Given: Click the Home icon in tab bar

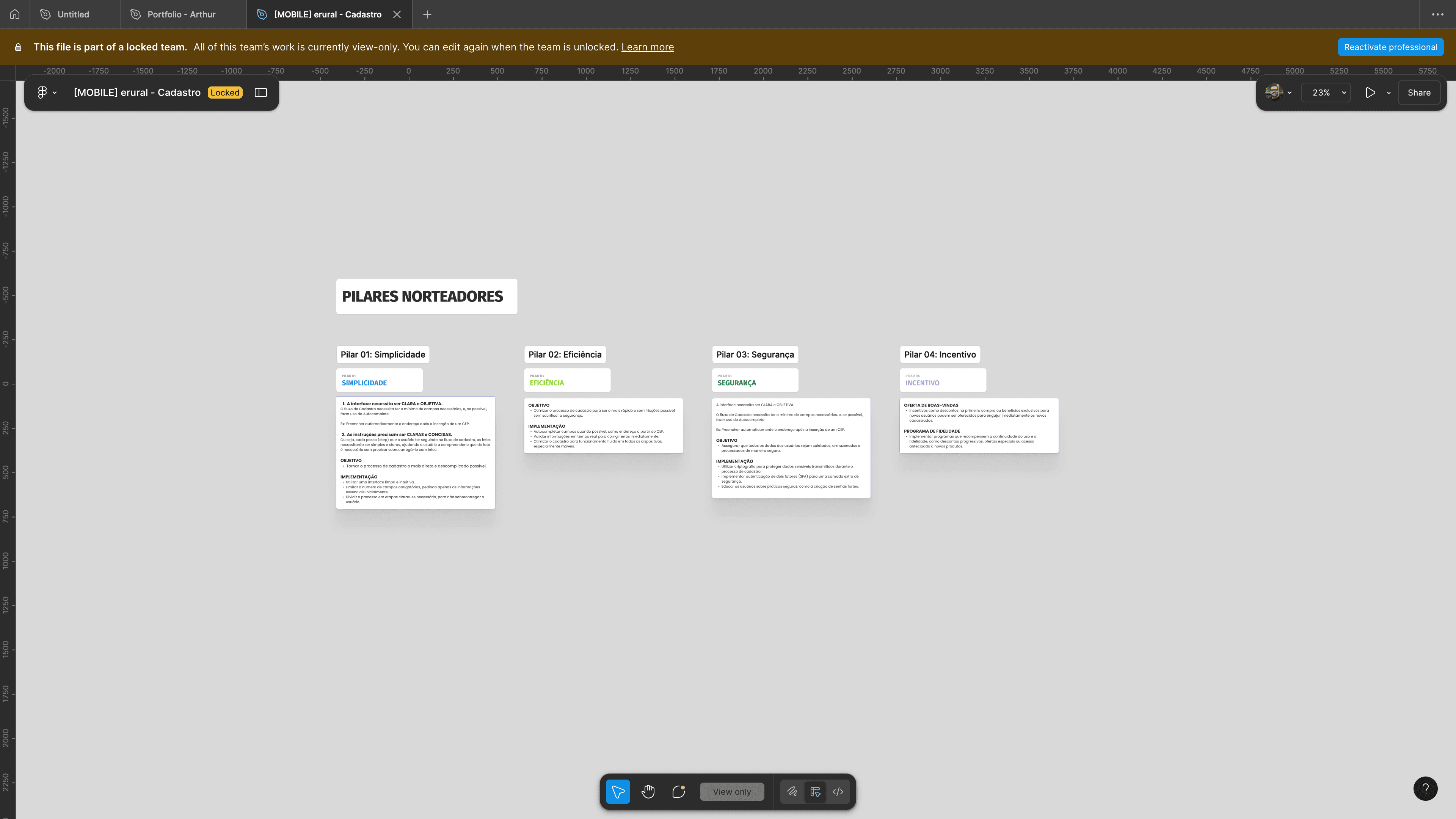Looking at the screenshot, I should 15,14.
